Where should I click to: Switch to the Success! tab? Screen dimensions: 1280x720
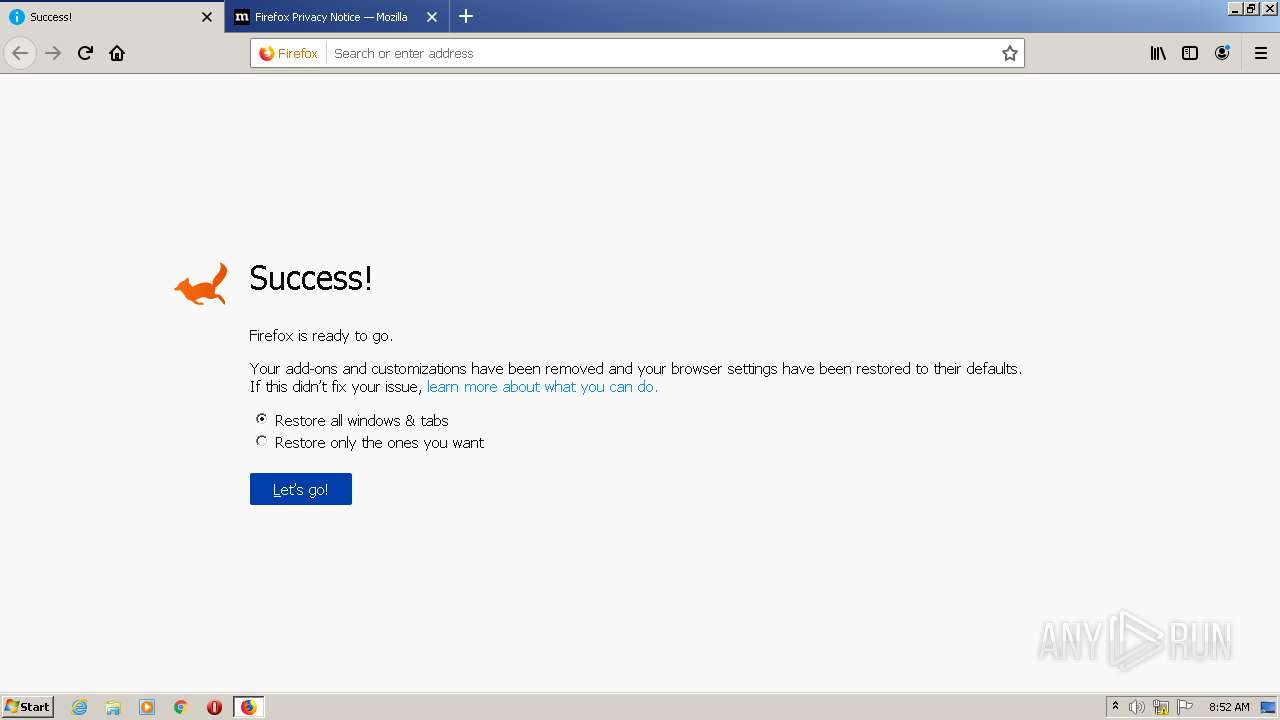[x=112, y=17]
